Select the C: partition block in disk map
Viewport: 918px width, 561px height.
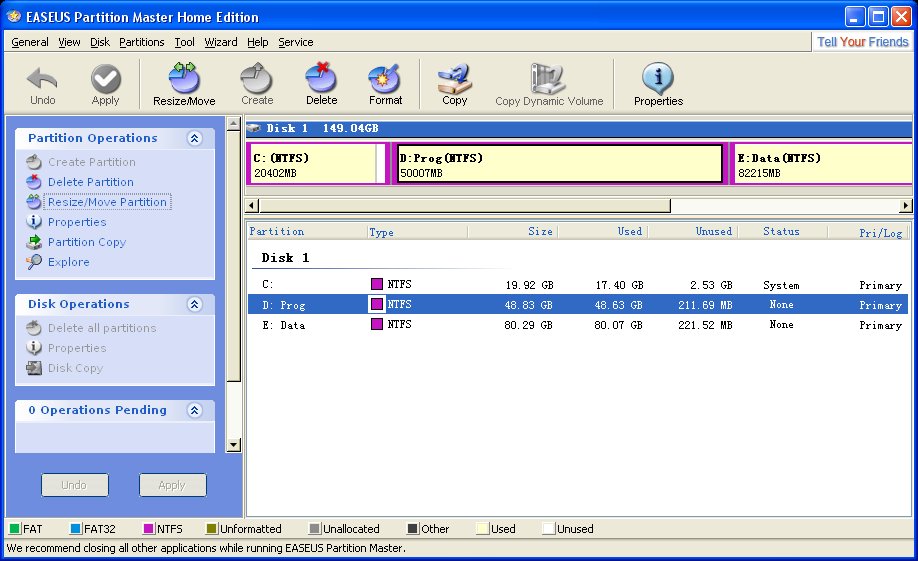(312, 164)
